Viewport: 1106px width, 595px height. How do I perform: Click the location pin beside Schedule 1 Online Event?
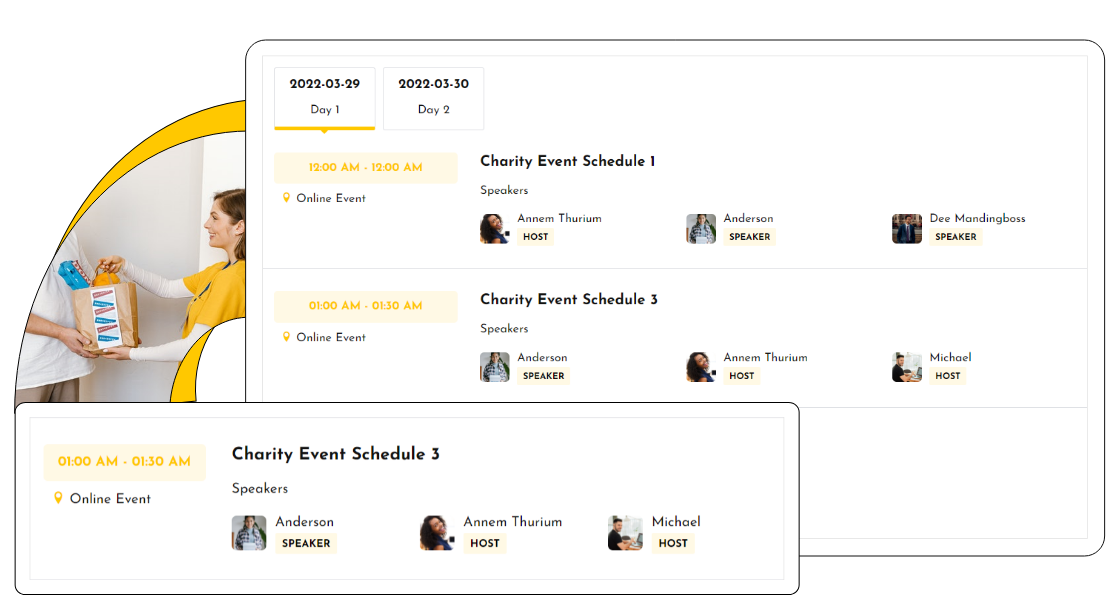[286, 198]
